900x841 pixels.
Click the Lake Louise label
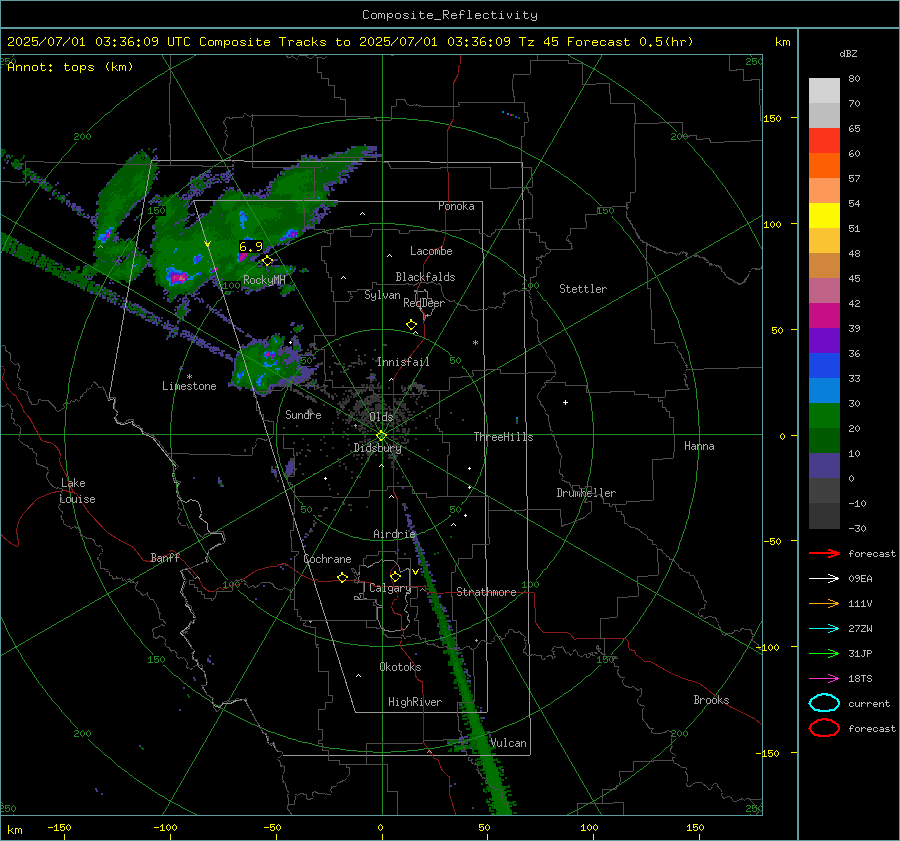[x=77, y=491]
